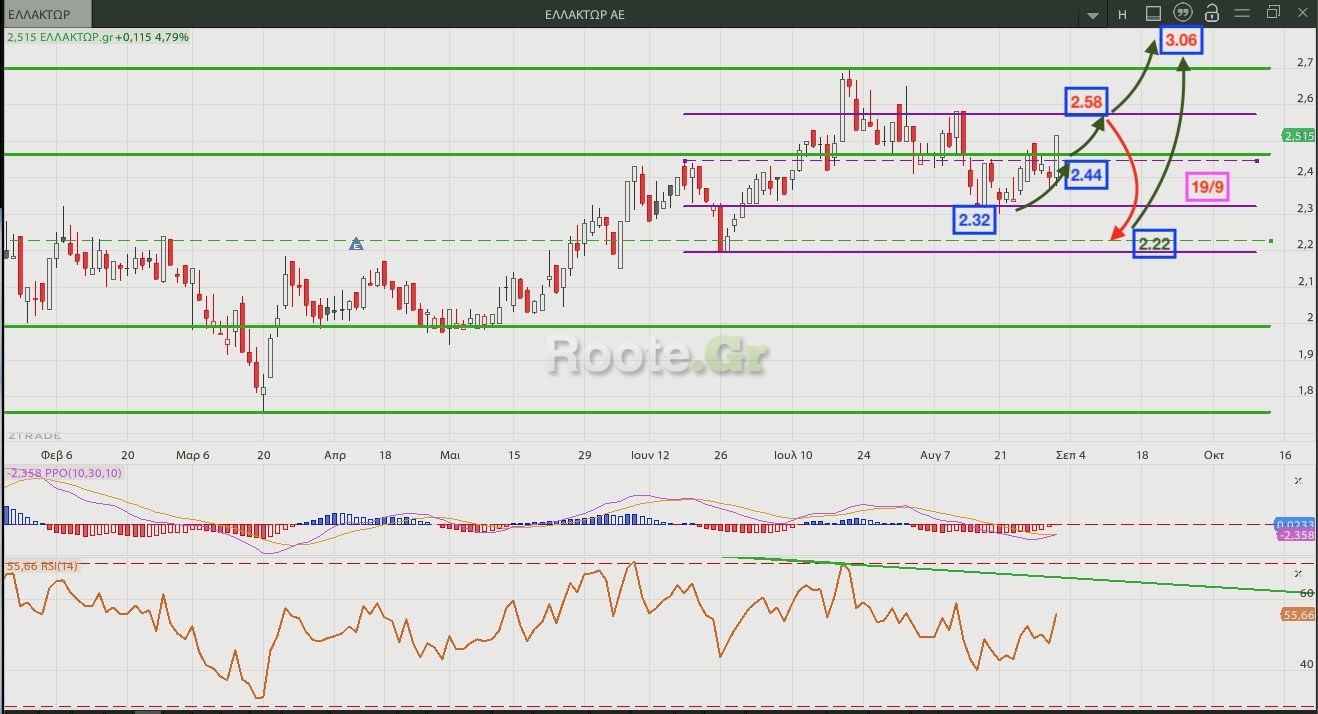The width and height of the screenshot is (1318, 714).
Task: Click the restore window icon
Action: pos(1273,13)
